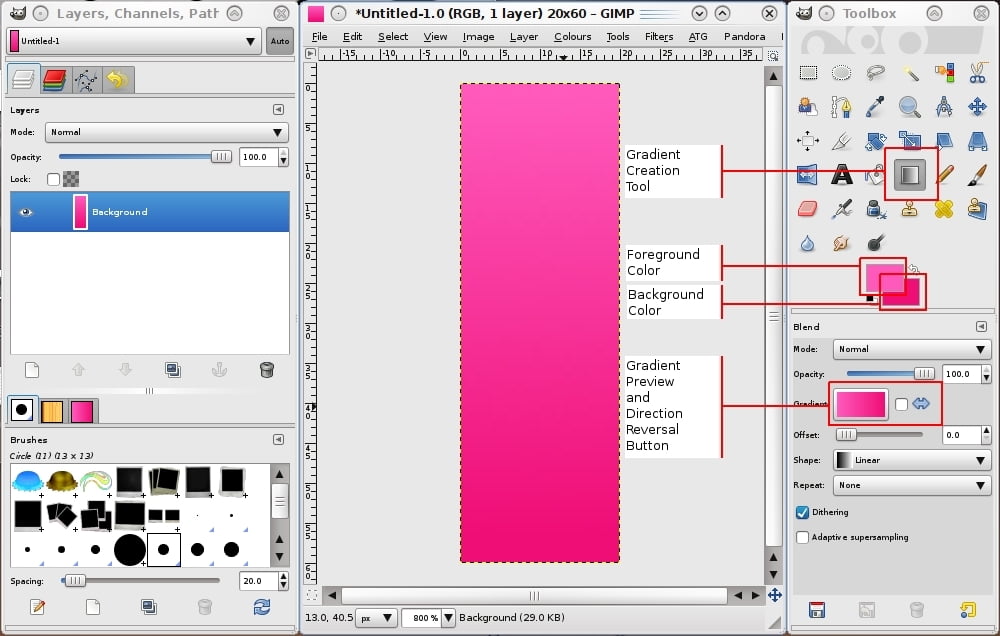Hide the Background layer
Image resolution: width=1000 pixels, height=636 pixels.
pyautogui.click(x=24, y=212)
